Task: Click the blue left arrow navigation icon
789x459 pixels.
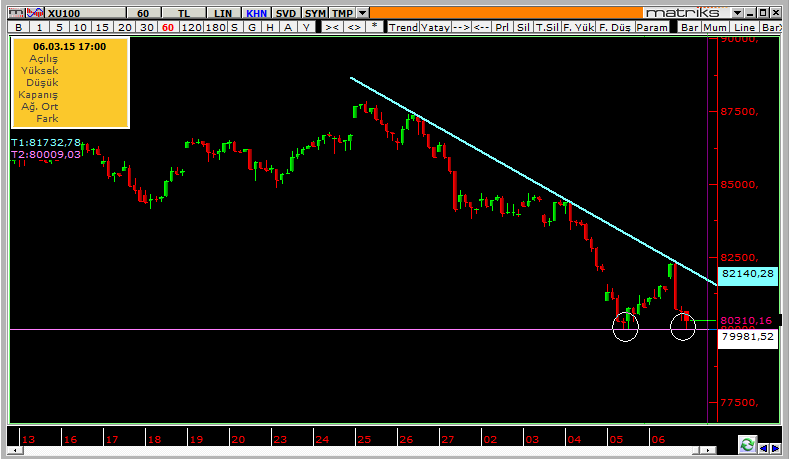Action: (x=764, y=448)
